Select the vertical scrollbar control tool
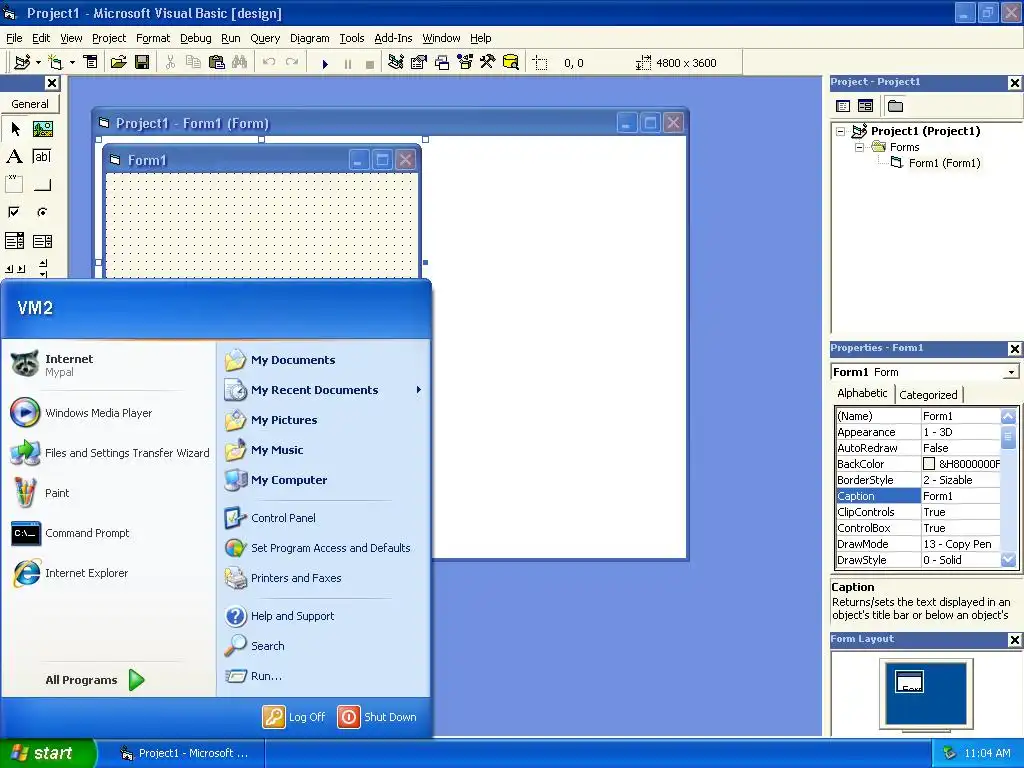This screenshot has width=1024, height=768. point(42,268)
